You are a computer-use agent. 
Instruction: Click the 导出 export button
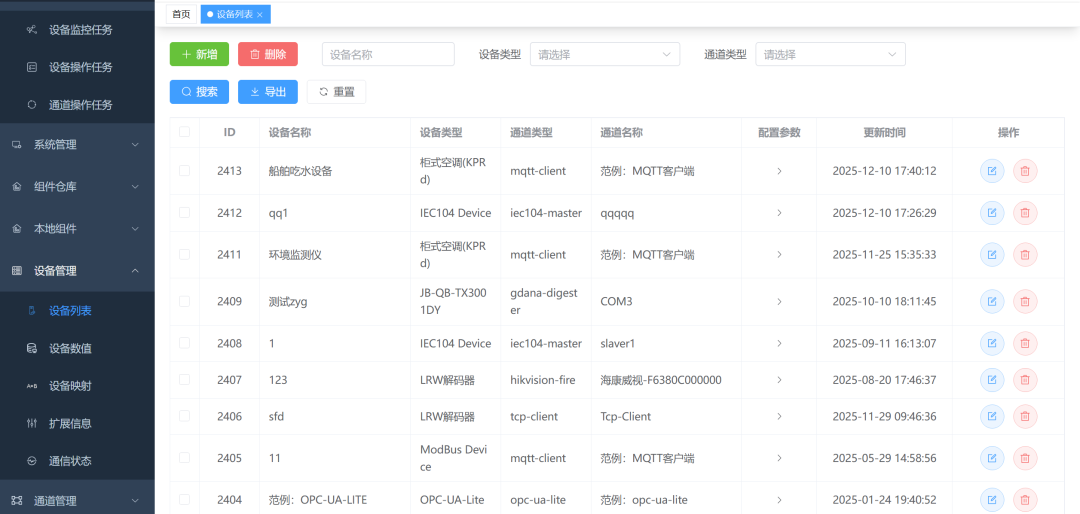268,92
